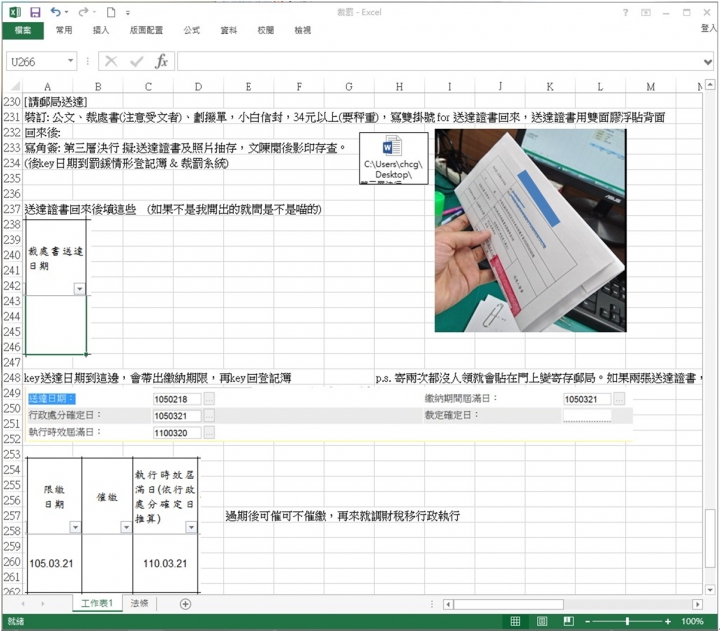Screen dimensions: 720x633
Task: Create new document from quick access toolbar
Action: coord(111,12)
